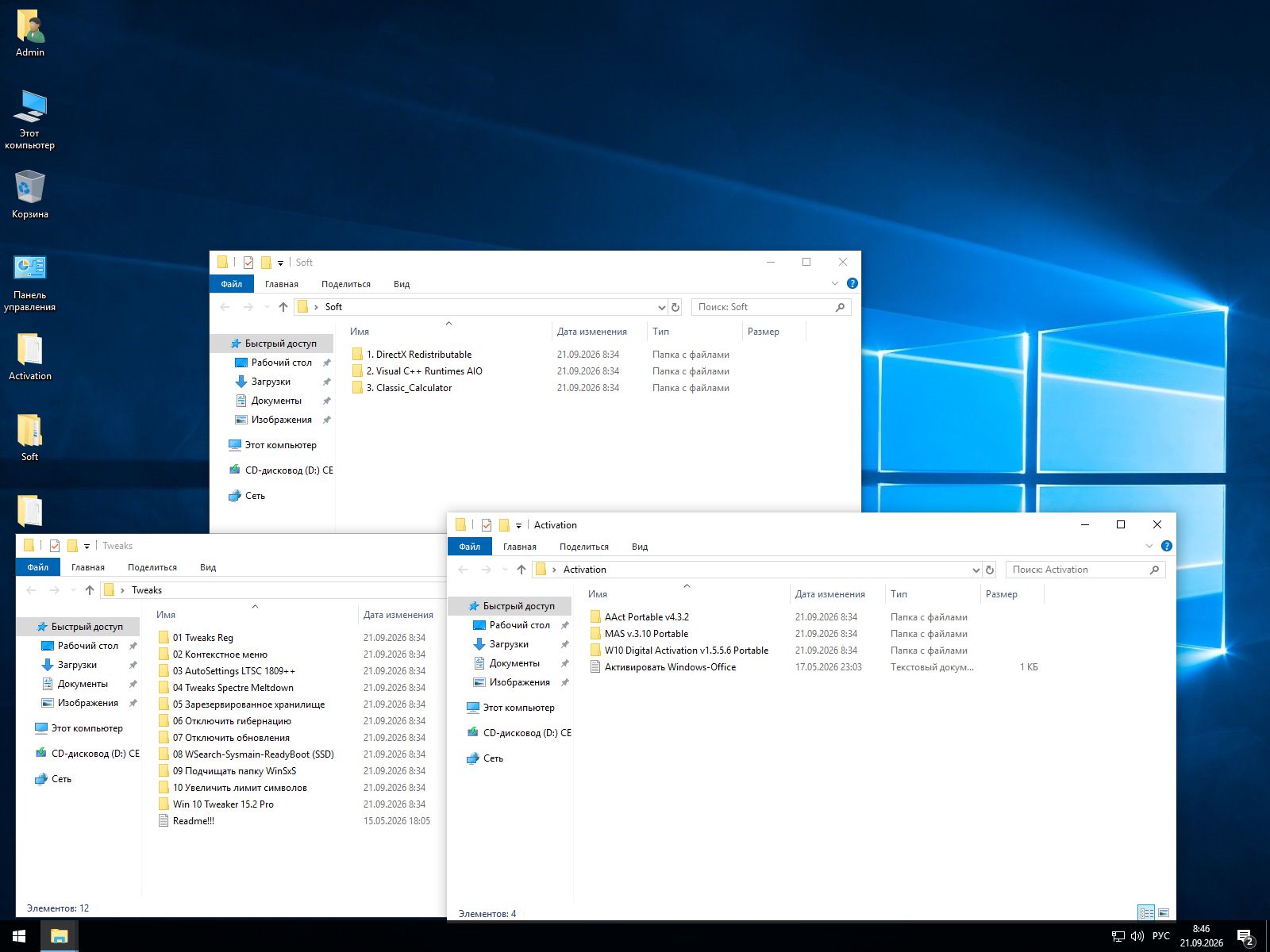
Task: Open File Explorer from the taskbar
Action: click(59, 936)
